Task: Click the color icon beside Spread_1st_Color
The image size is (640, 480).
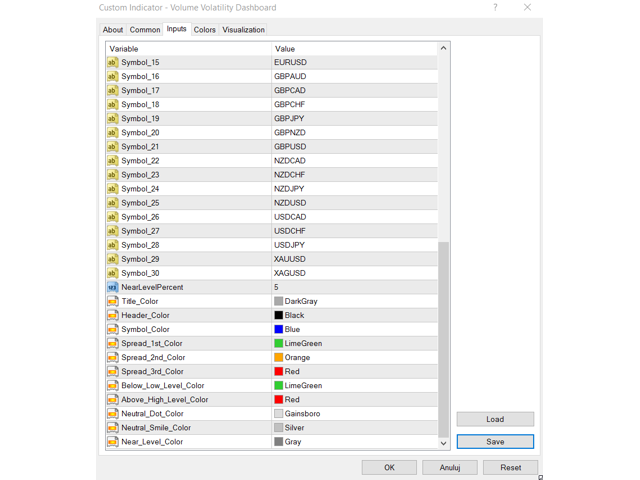Action: [x=112, y=344]
